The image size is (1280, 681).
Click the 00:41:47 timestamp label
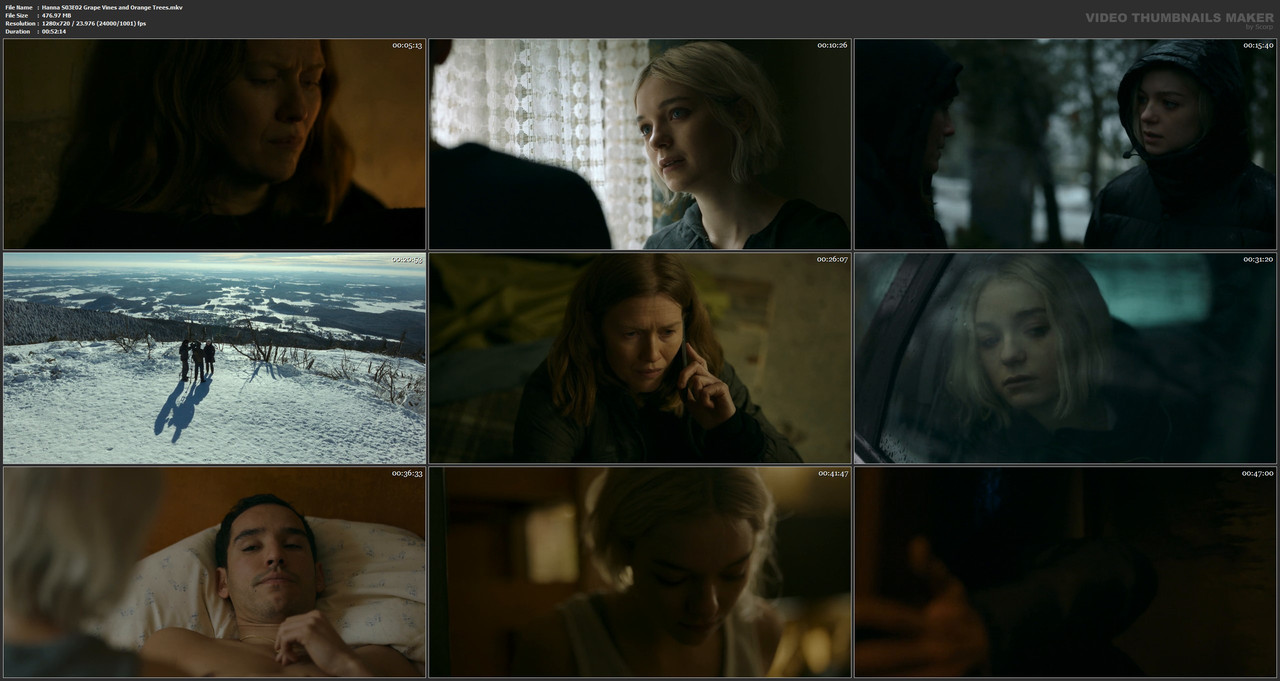pyautogui.click(x=832, y=473)
